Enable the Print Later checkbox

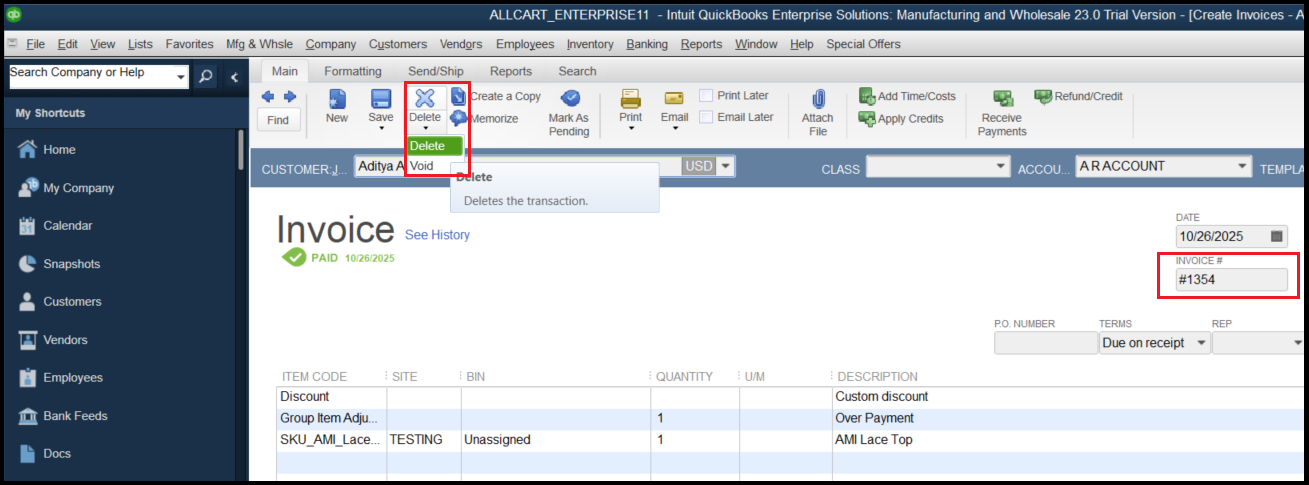pyautogui.click(x=706, y=96)
